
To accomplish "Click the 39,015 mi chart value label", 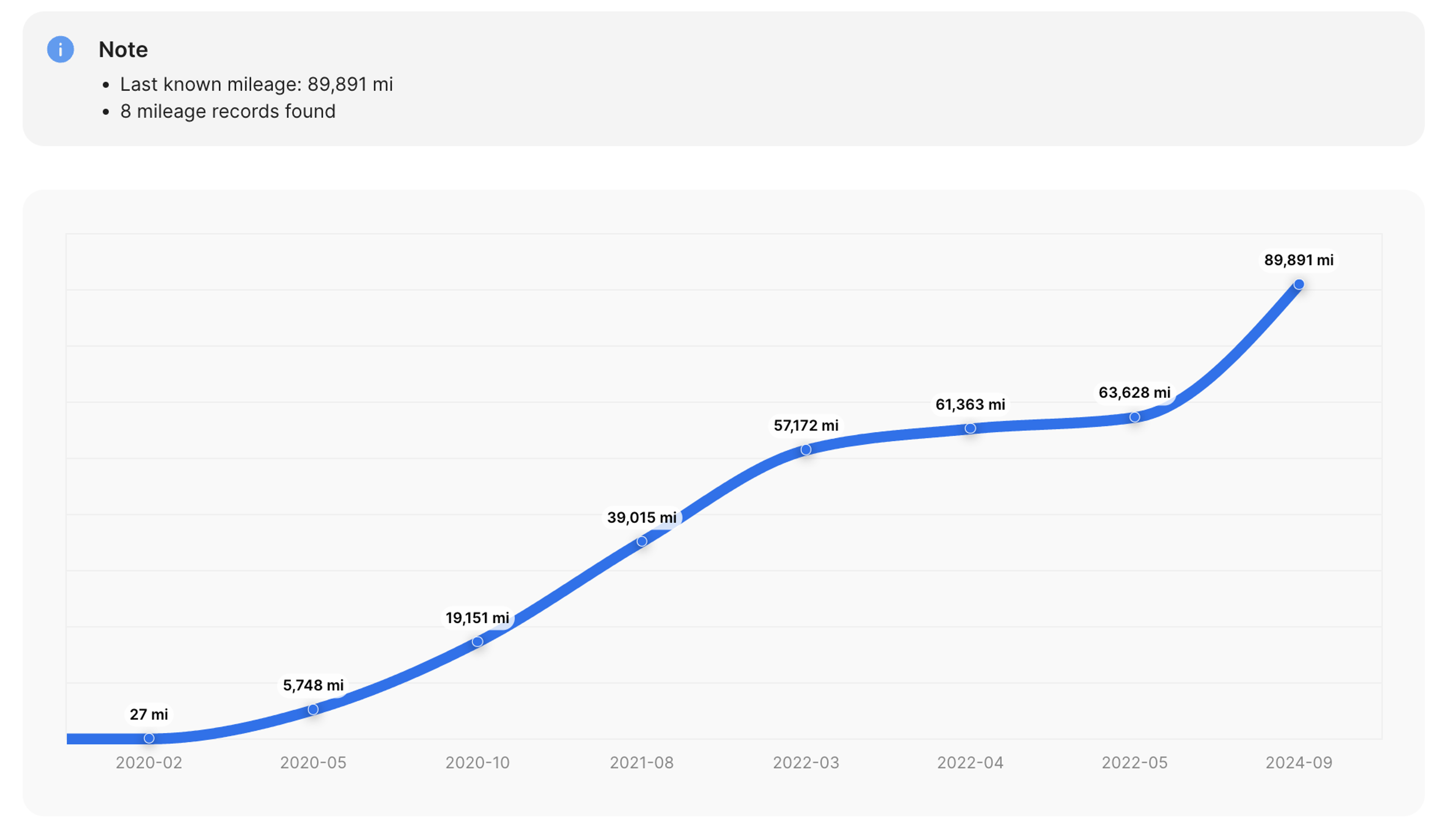I will (642, 517).
